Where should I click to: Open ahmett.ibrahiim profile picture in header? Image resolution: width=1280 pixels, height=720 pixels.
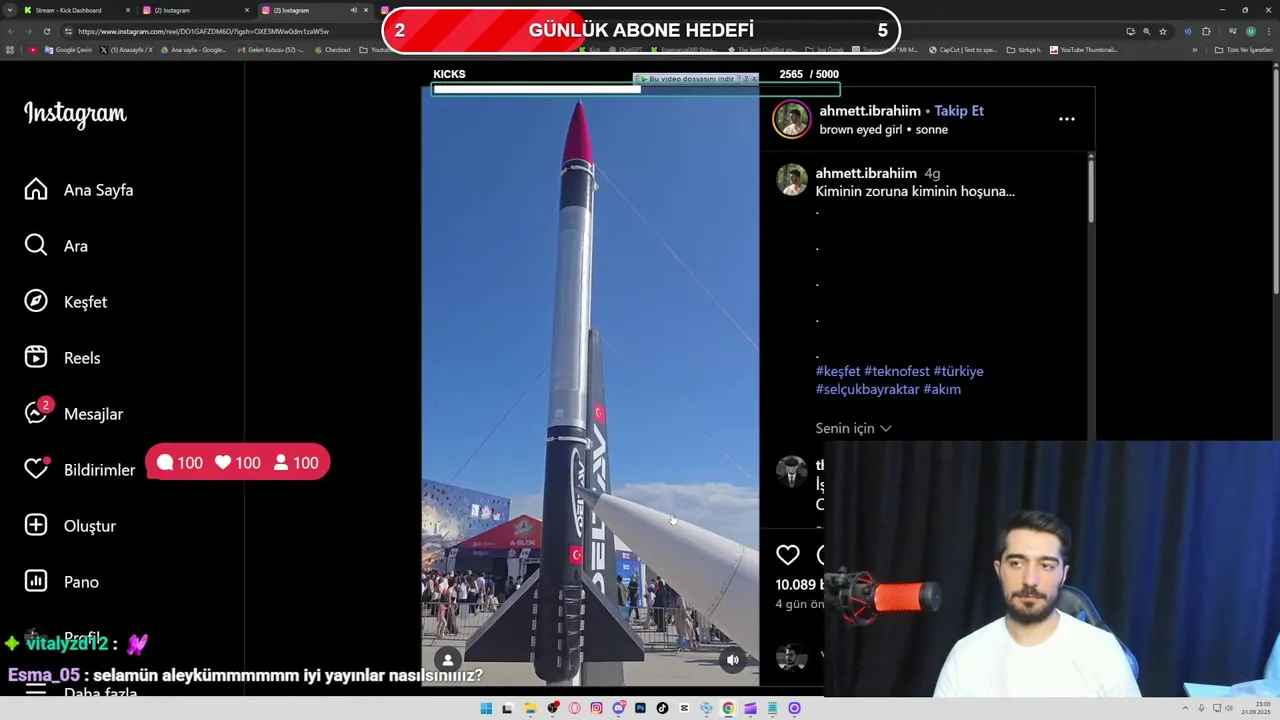pyautogui.click(x=791, y=119)
